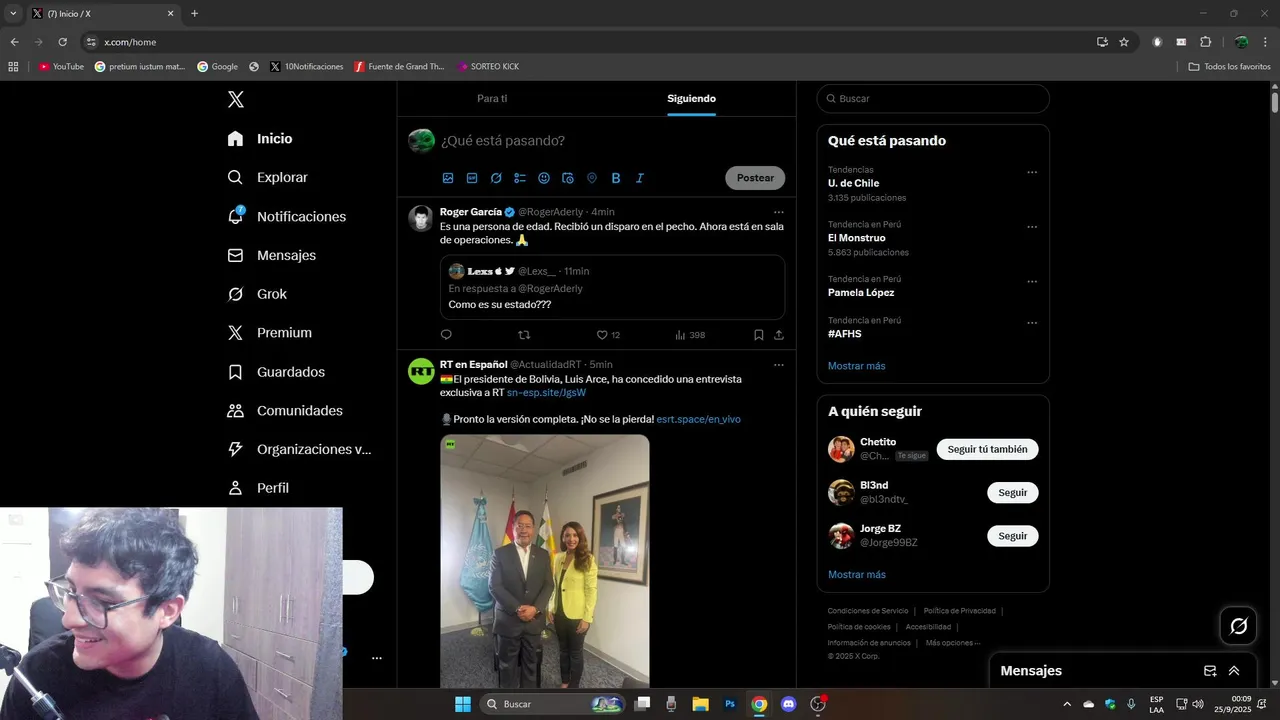Viewport: 1280px width, 720px height.
Task: Open the SORTEO KICK bookmark
Action: tap(488, 67)
